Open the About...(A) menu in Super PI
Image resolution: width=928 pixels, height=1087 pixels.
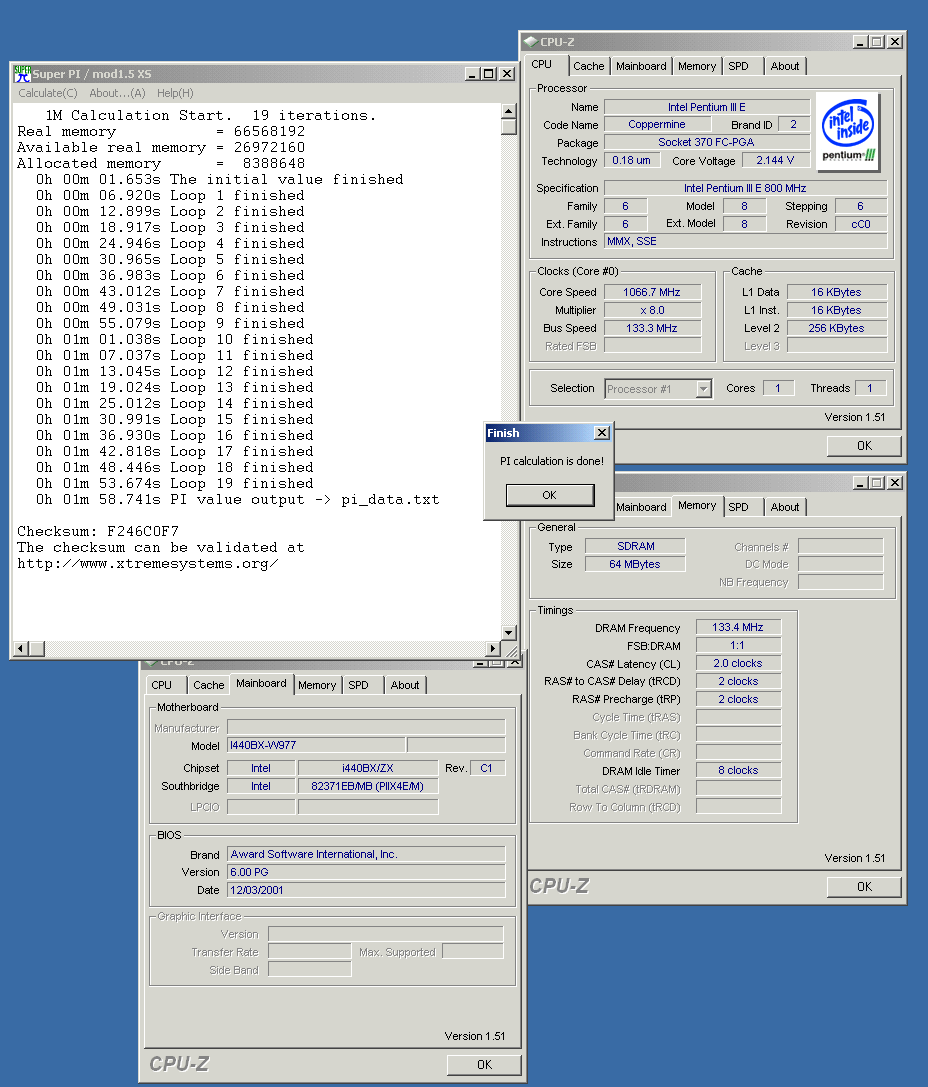click(x=117, y=93)
